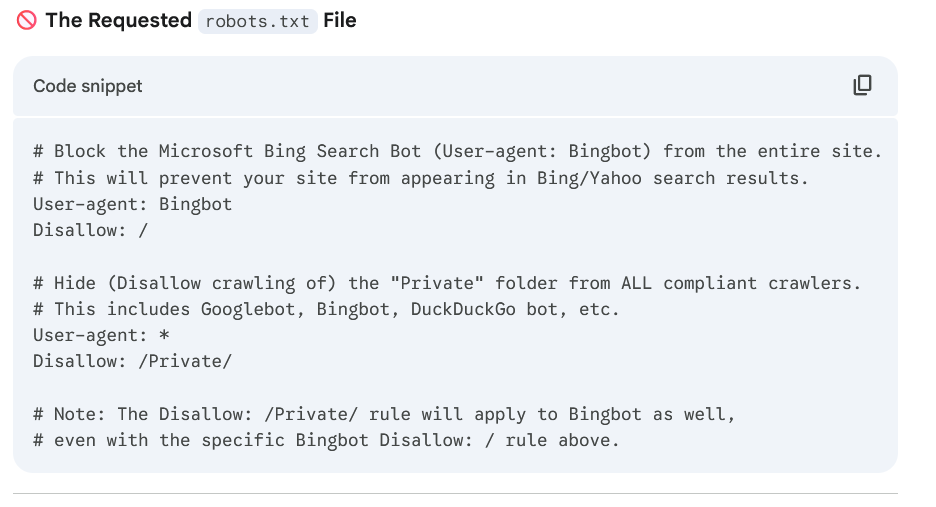
Task: Click the "# Hide (Disallow crawling of)" comment line
Action: tap(446, 283)
